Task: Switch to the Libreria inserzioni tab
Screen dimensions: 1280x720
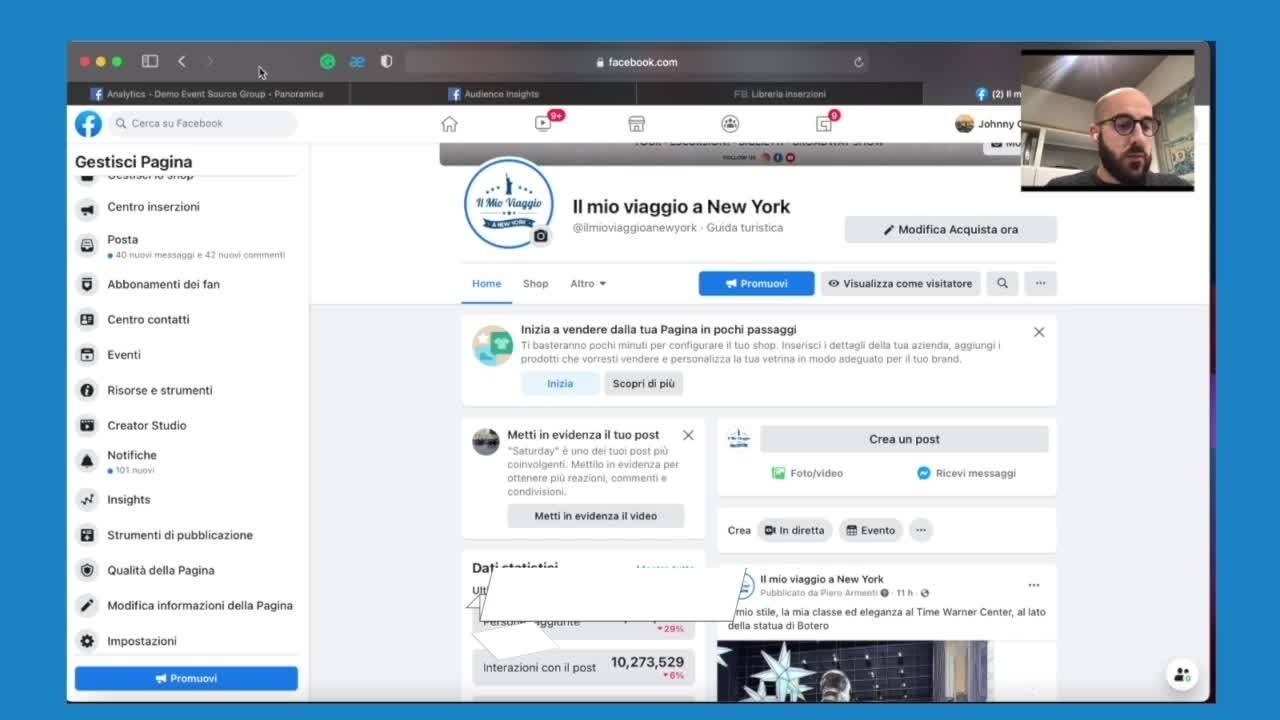Action: point(779,94)
